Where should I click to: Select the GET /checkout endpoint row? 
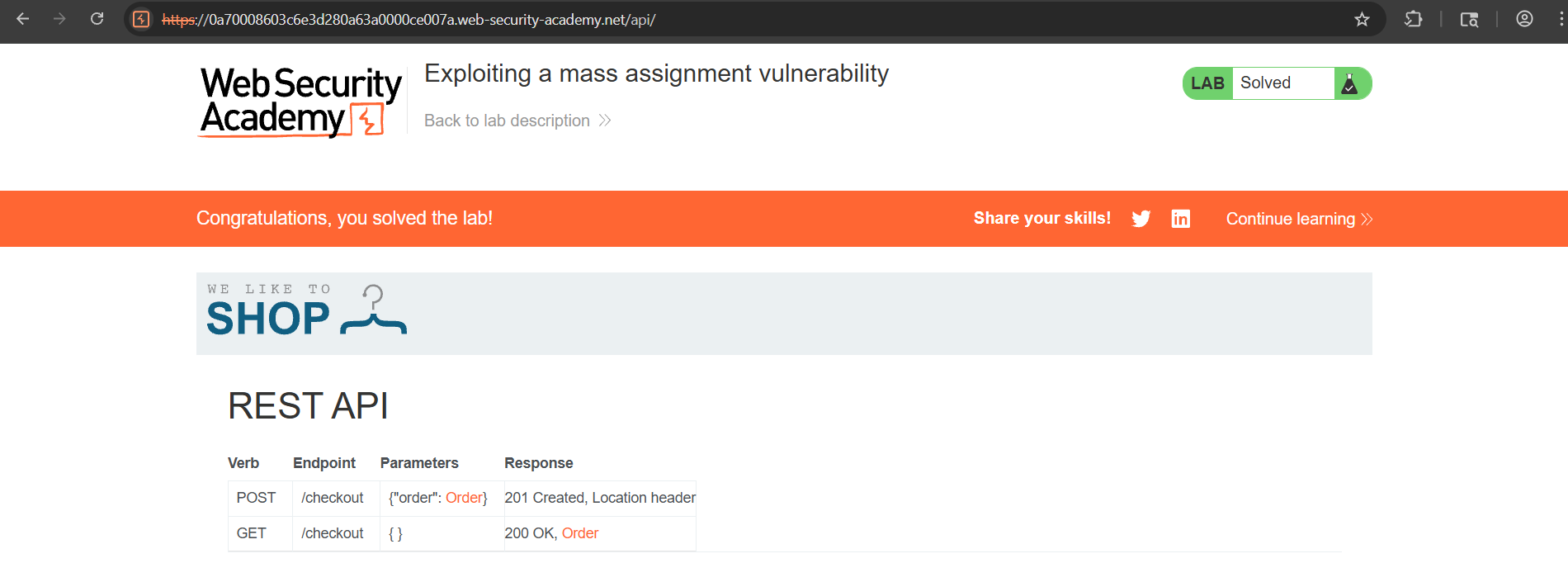click(332, 533)
